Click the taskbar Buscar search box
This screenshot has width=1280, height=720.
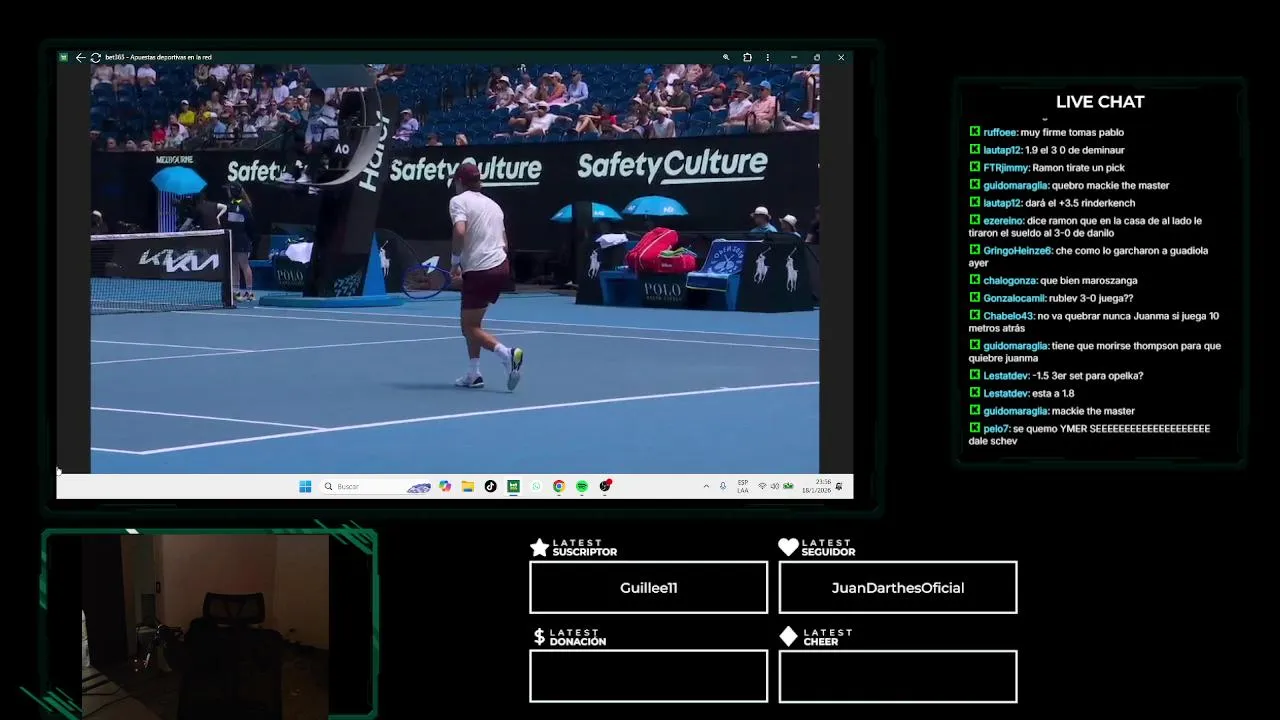click(377, 487)
